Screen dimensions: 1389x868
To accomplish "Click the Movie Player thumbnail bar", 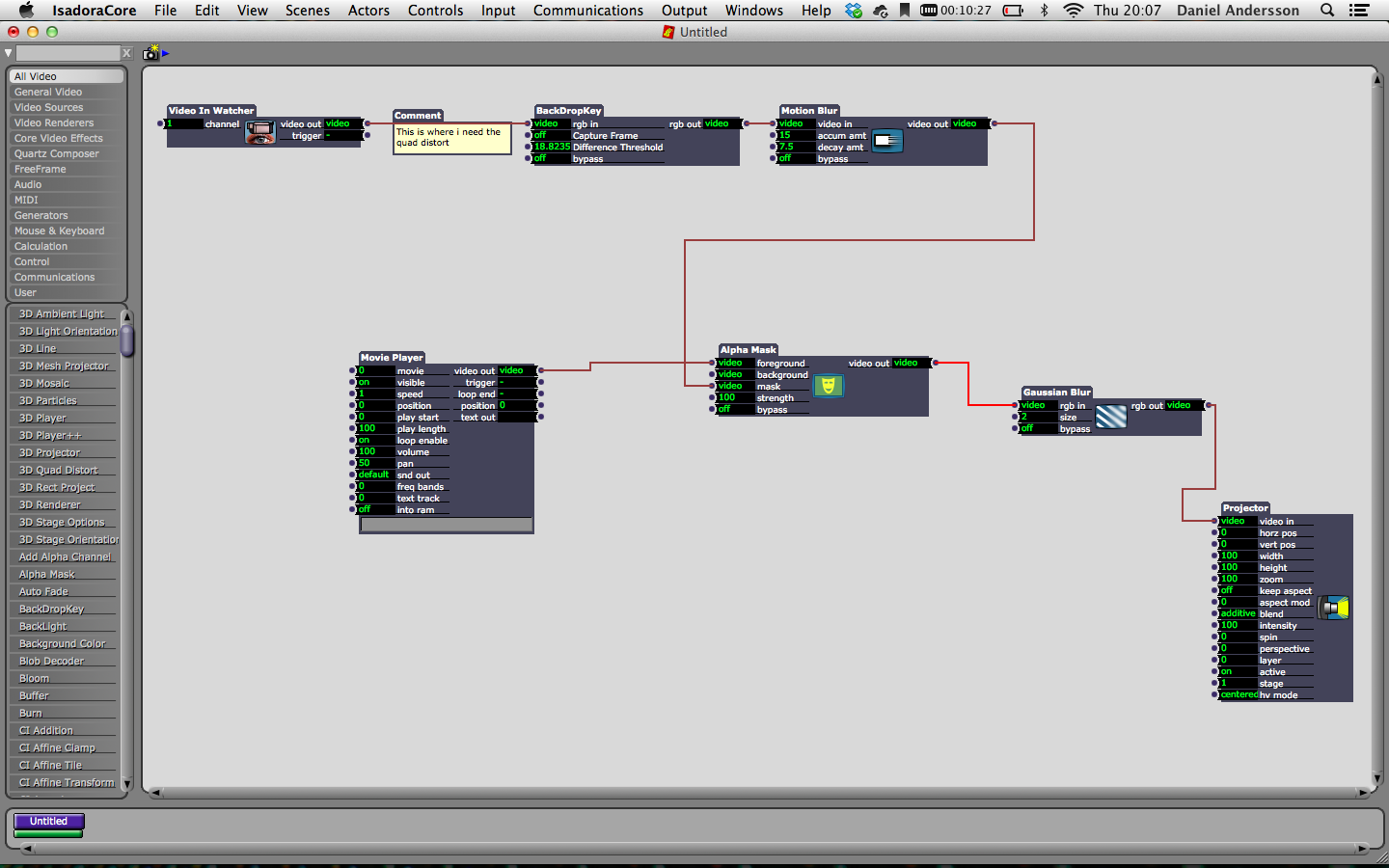I will coord(446,525).
